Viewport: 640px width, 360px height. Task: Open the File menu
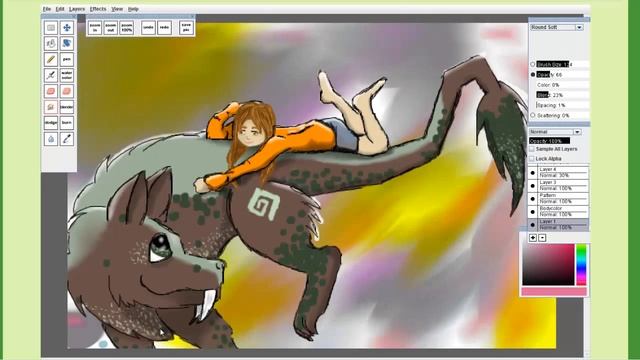[x=47, y=9]
